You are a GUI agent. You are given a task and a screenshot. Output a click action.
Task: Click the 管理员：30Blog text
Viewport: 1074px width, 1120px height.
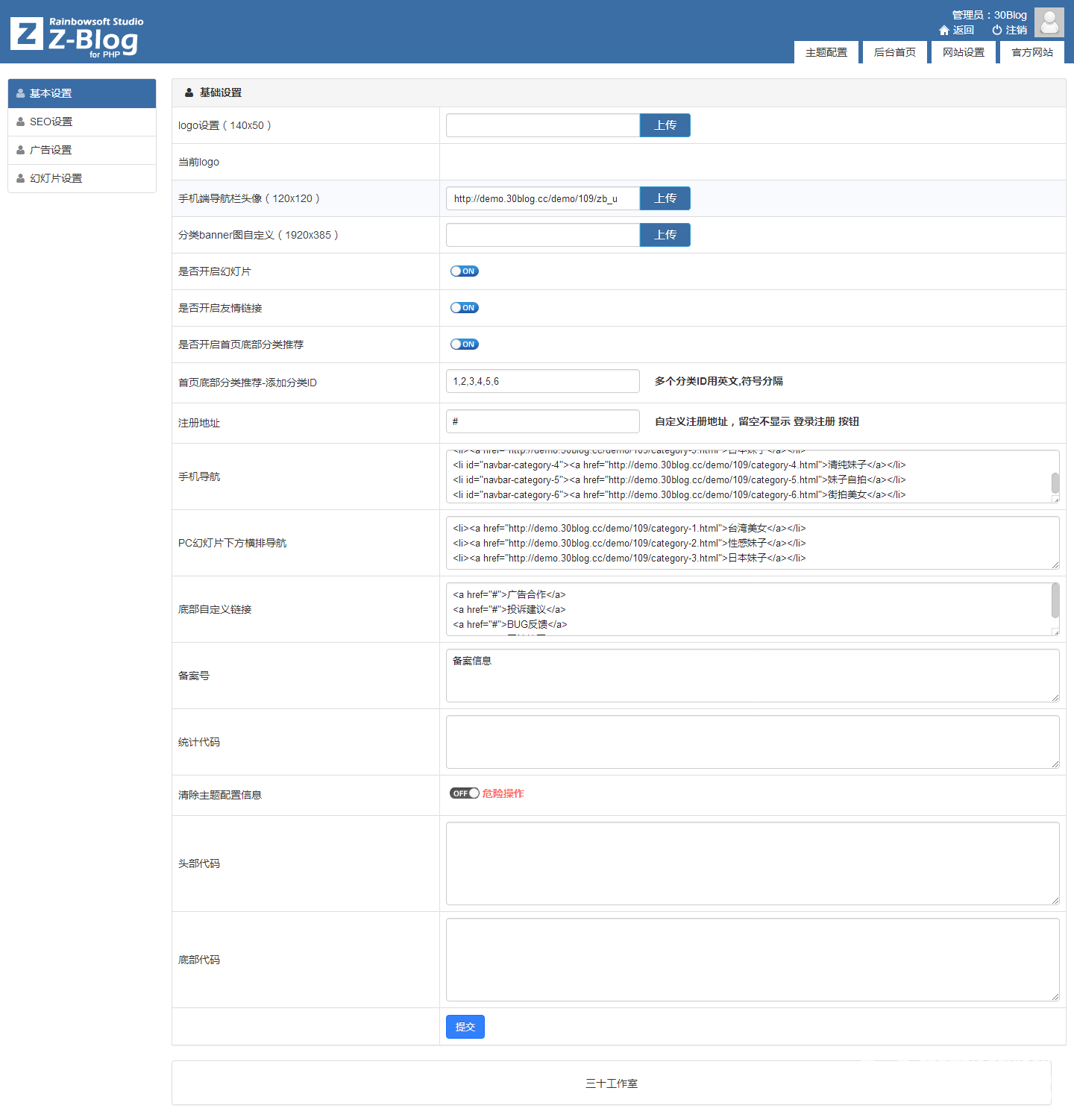click(x=990, y=15)
